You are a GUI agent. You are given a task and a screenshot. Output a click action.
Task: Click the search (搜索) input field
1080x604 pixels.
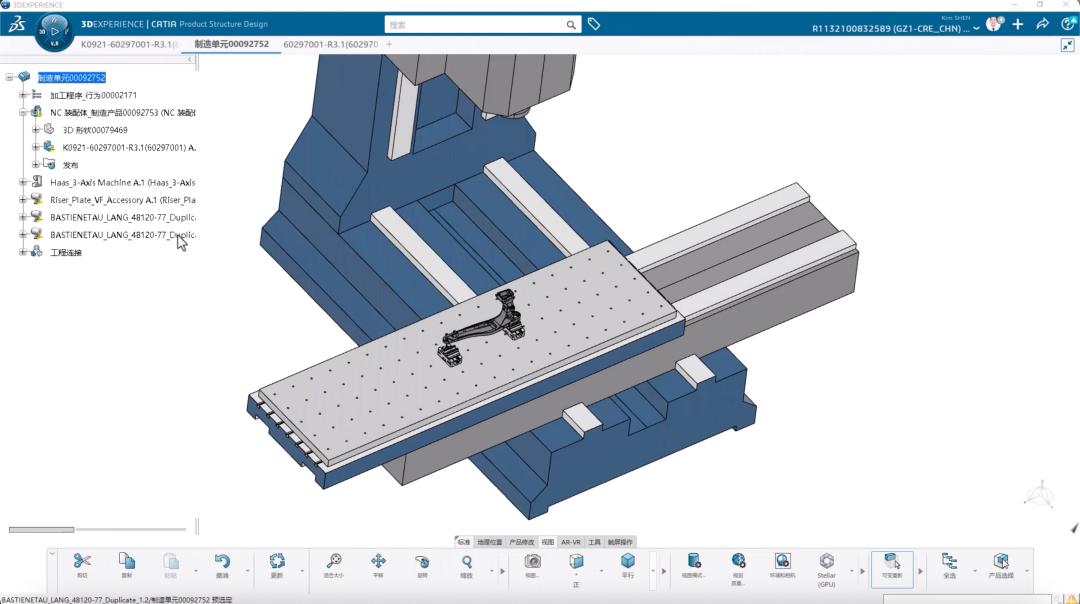475,24
